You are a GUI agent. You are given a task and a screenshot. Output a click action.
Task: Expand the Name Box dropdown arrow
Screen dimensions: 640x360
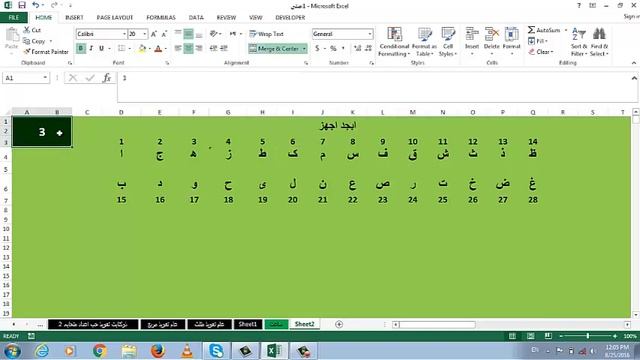[45, 78]
